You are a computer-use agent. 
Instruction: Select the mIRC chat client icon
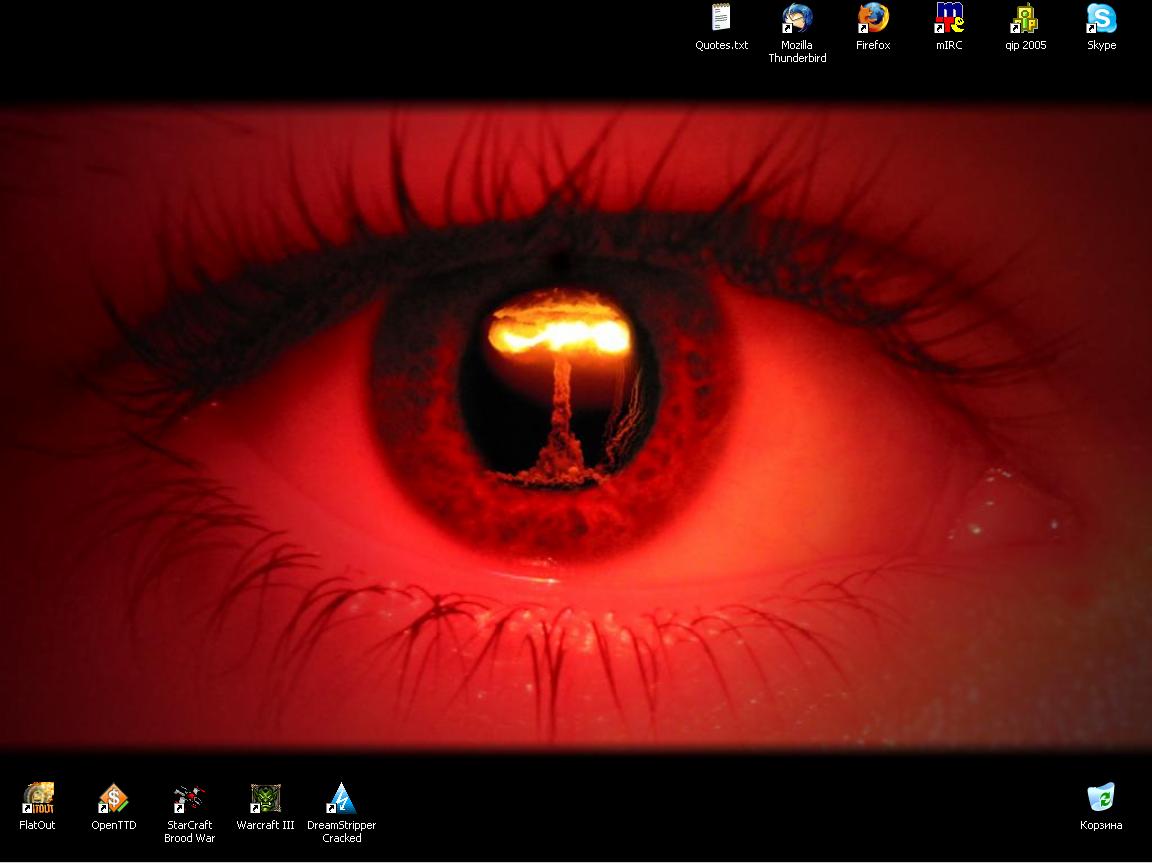point(949,18)
